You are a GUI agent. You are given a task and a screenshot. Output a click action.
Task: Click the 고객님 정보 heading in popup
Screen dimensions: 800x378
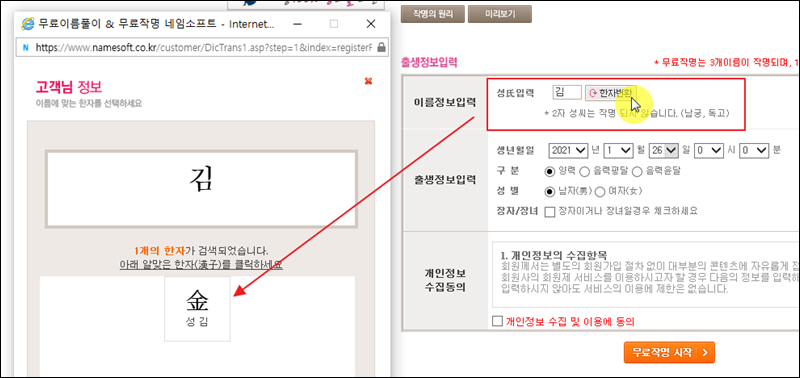(69, 87)
